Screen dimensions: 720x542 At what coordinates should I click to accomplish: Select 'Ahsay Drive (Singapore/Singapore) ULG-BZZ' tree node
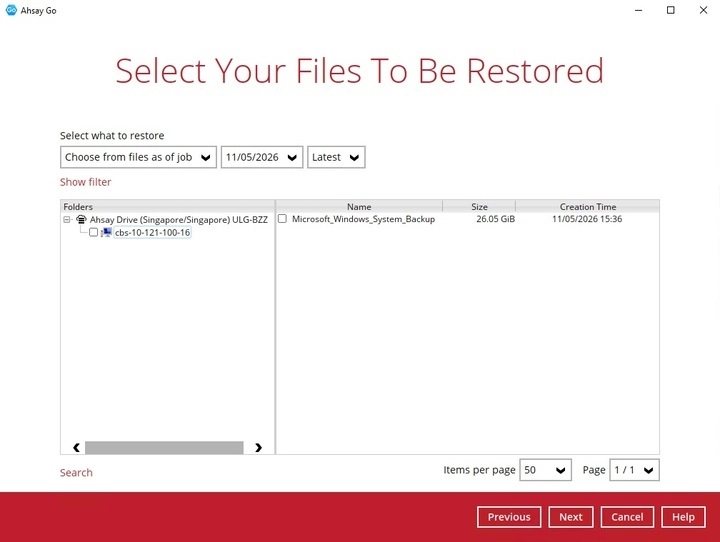(179, 220)
